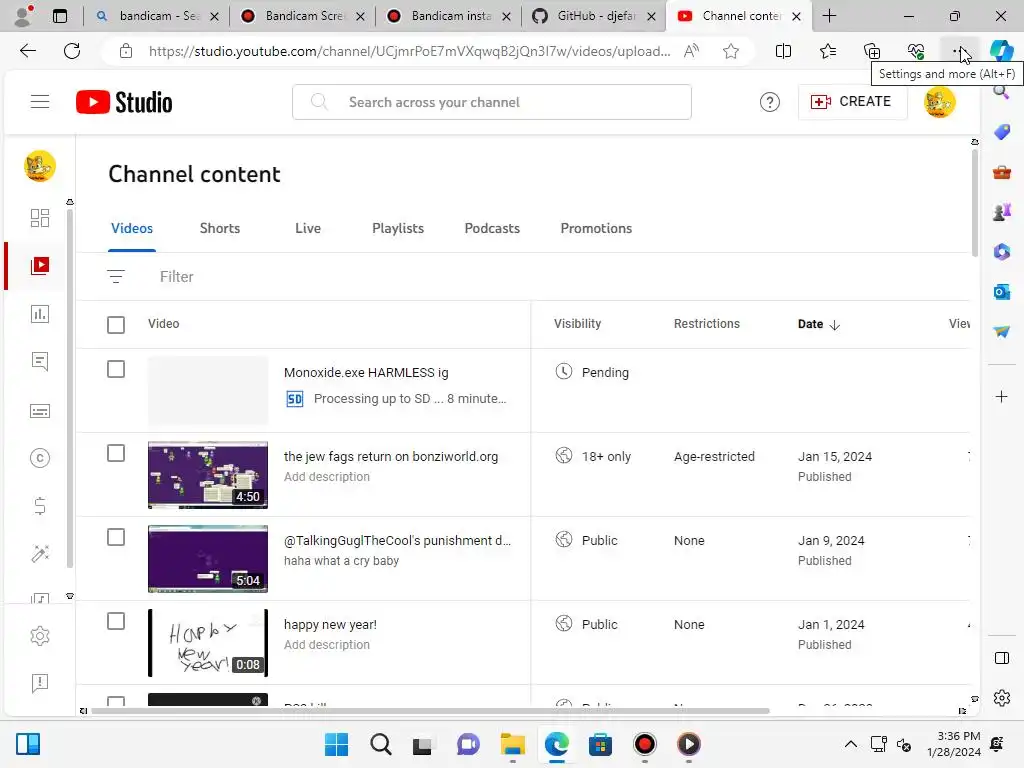Screen dimensions: 1024x768
Task: Open Copyright icon in the sidebar
Action: pos(40,458)
